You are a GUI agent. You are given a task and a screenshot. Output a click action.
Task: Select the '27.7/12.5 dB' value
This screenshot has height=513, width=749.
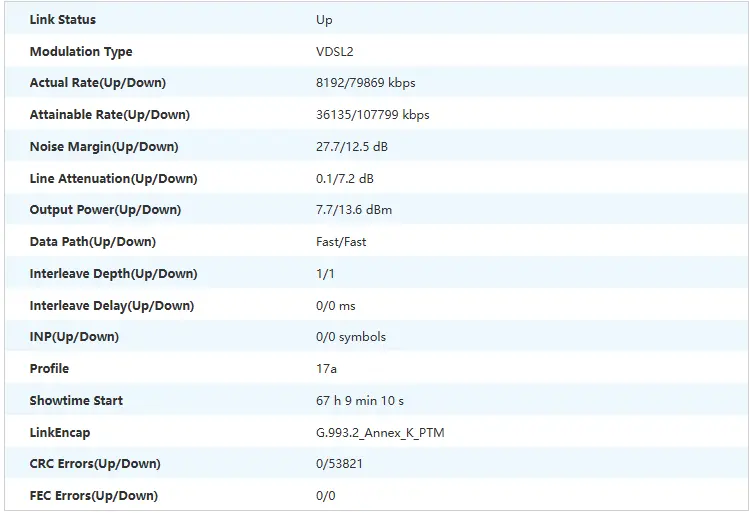[x=352, y=146]
